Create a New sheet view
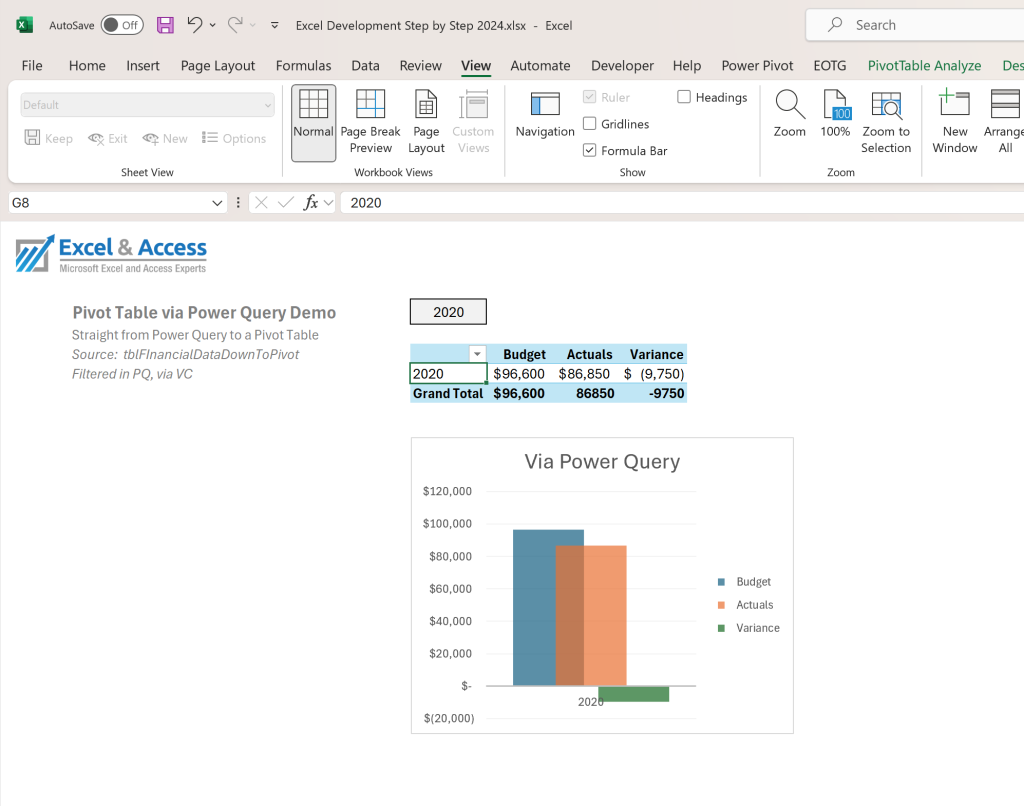The image size is (1024, 806). click(165, 138)
